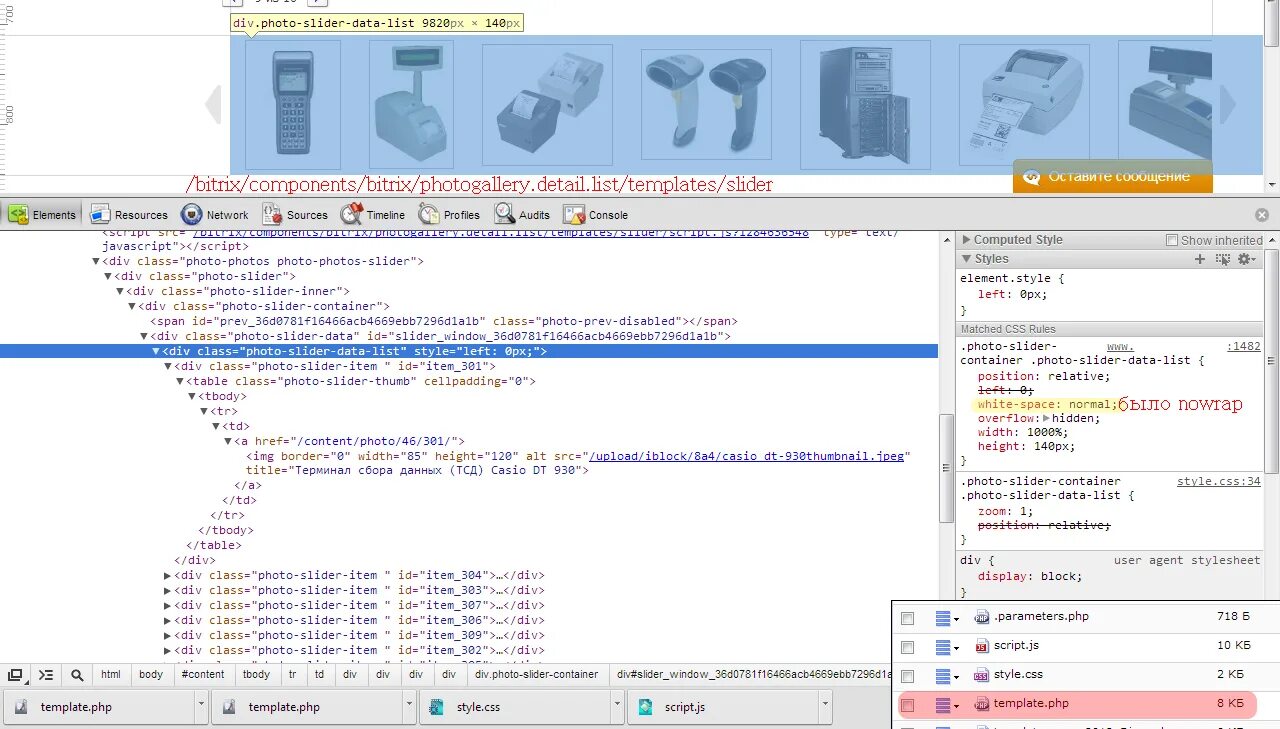Click the script.js file type icon in the file list

(x=982, y=646)
